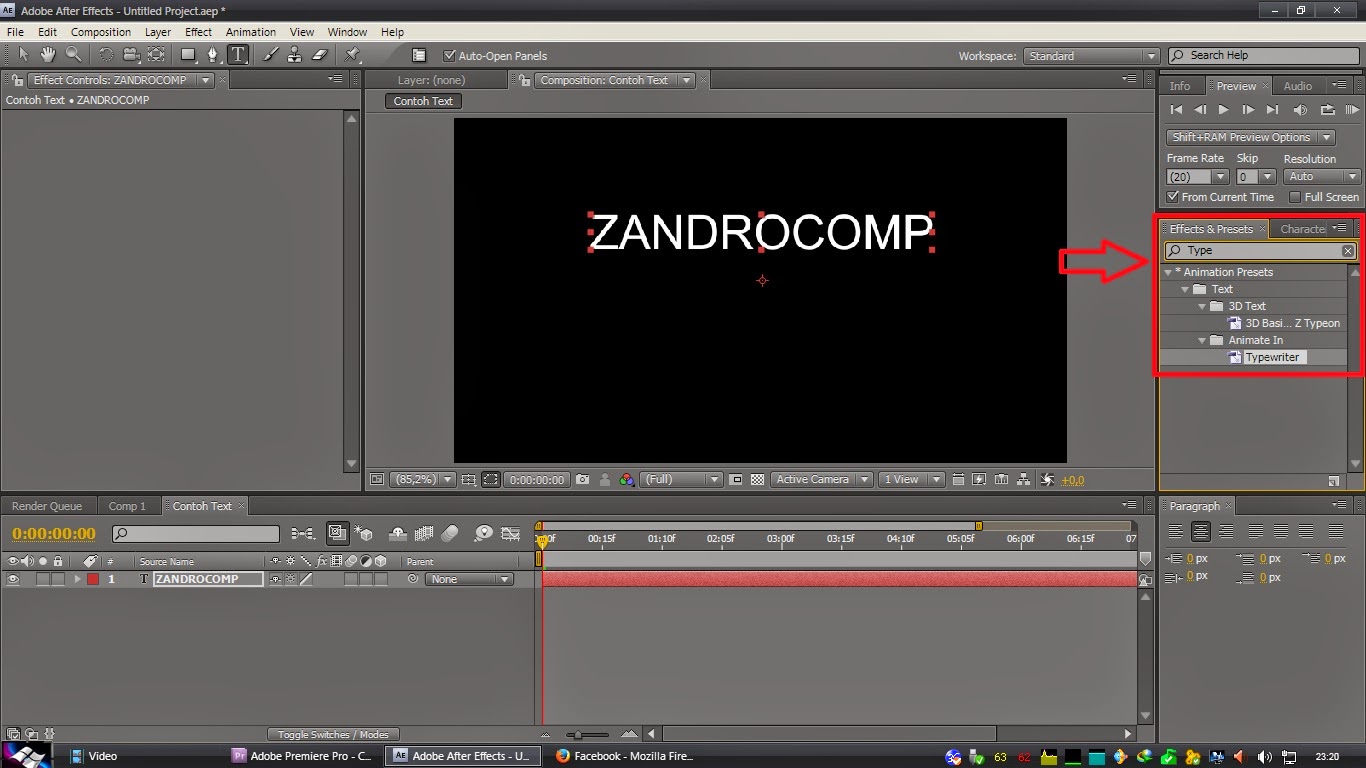Click the timeline layer search field
Screen dimensions: 1366x768
point(196,534)
